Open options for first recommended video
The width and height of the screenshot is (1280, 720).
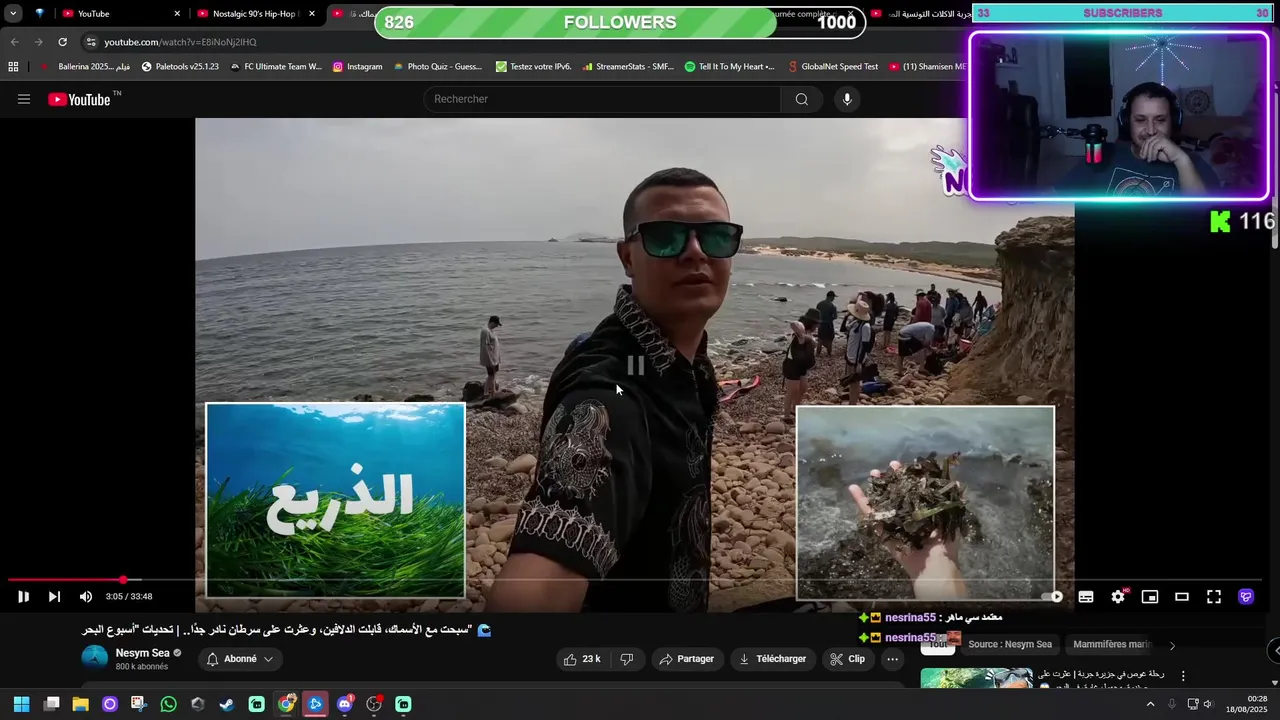click(1183, 676)
